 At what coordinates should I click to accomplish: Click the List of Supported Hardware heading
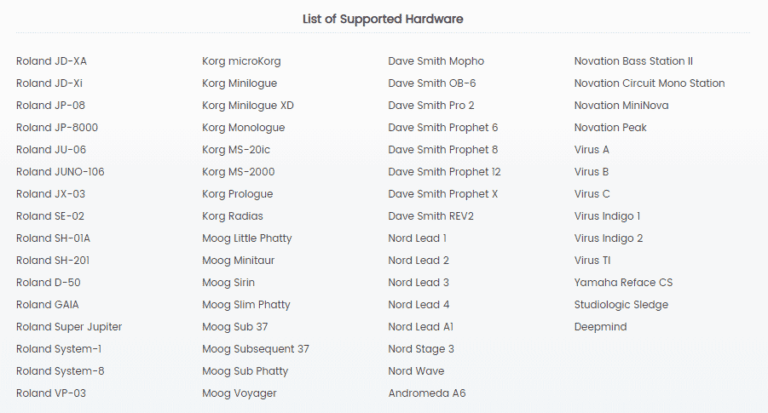[x=383, y=19]
